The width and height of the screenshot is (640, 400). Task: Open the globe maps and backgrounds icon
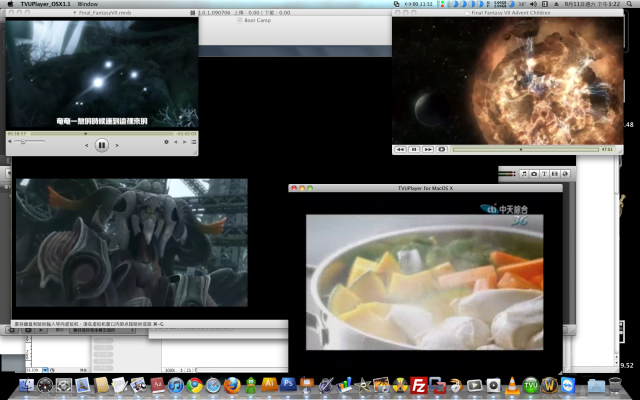coord(565,174)
